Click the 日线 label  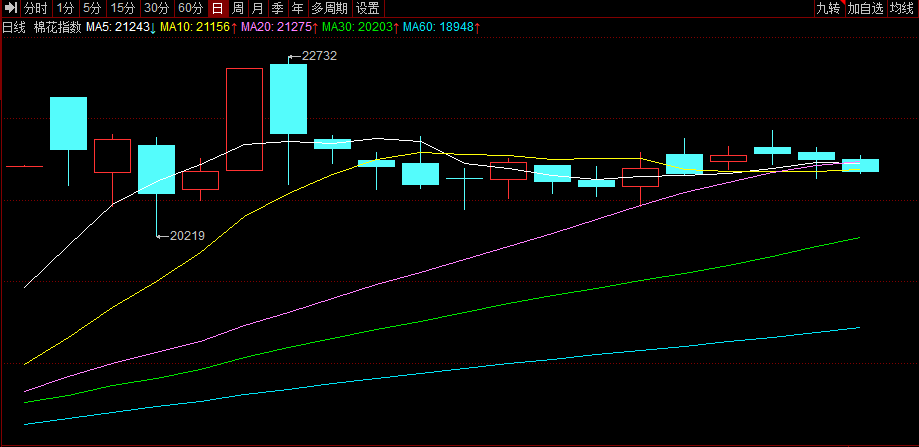click(15, 27)
